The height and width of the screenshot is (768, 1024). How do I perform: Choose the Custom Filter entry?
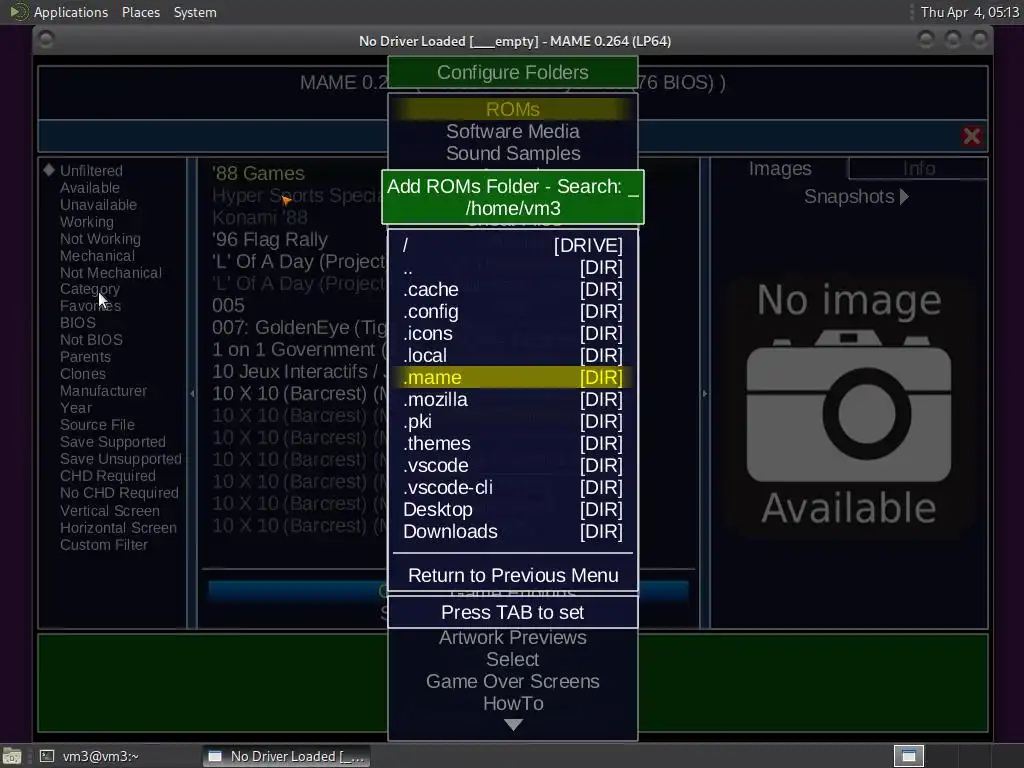pos(103,545)
